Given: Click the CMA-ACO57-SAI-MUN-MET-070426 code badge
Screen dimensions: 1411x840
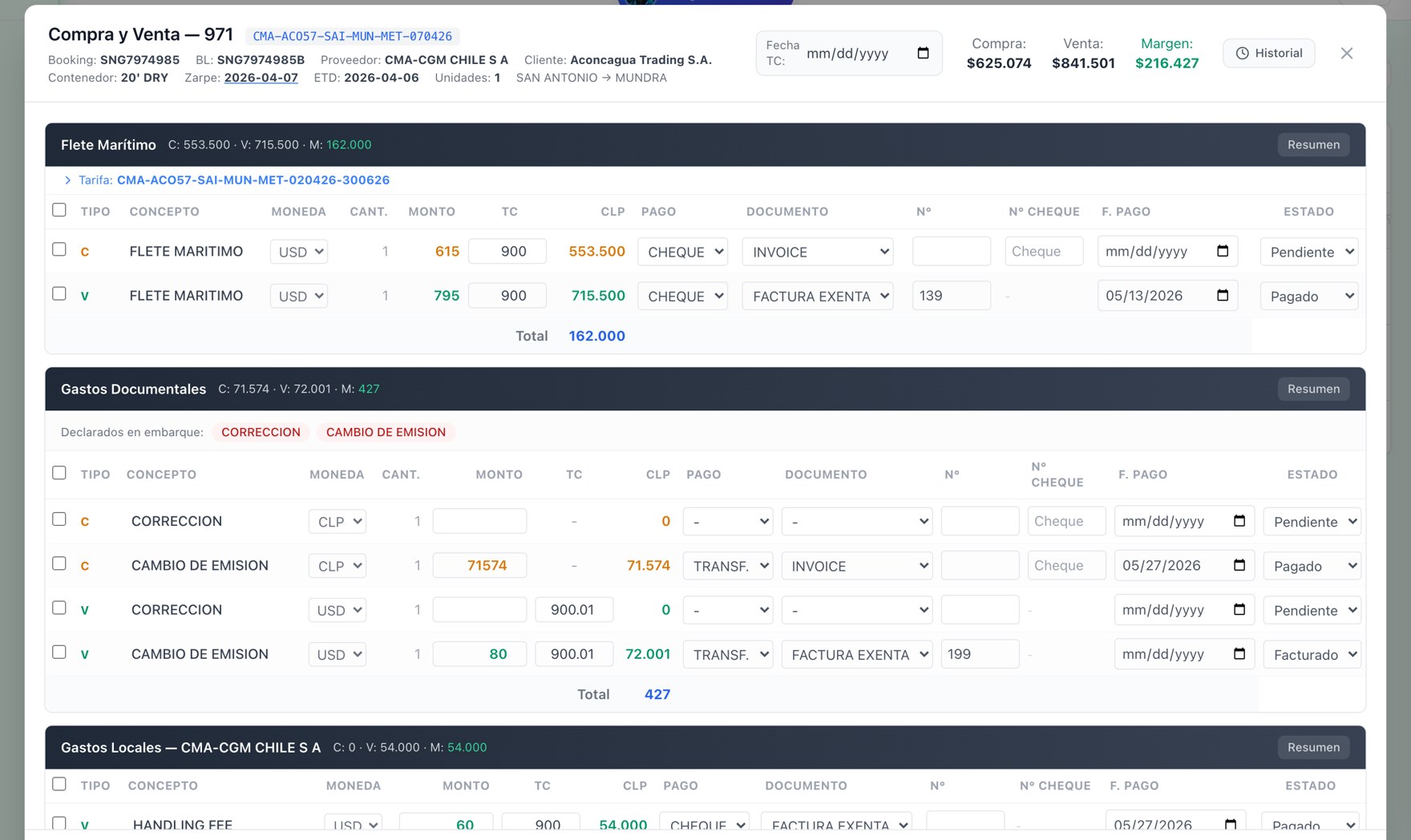Looking at the screenshot, I should (353, 36).
